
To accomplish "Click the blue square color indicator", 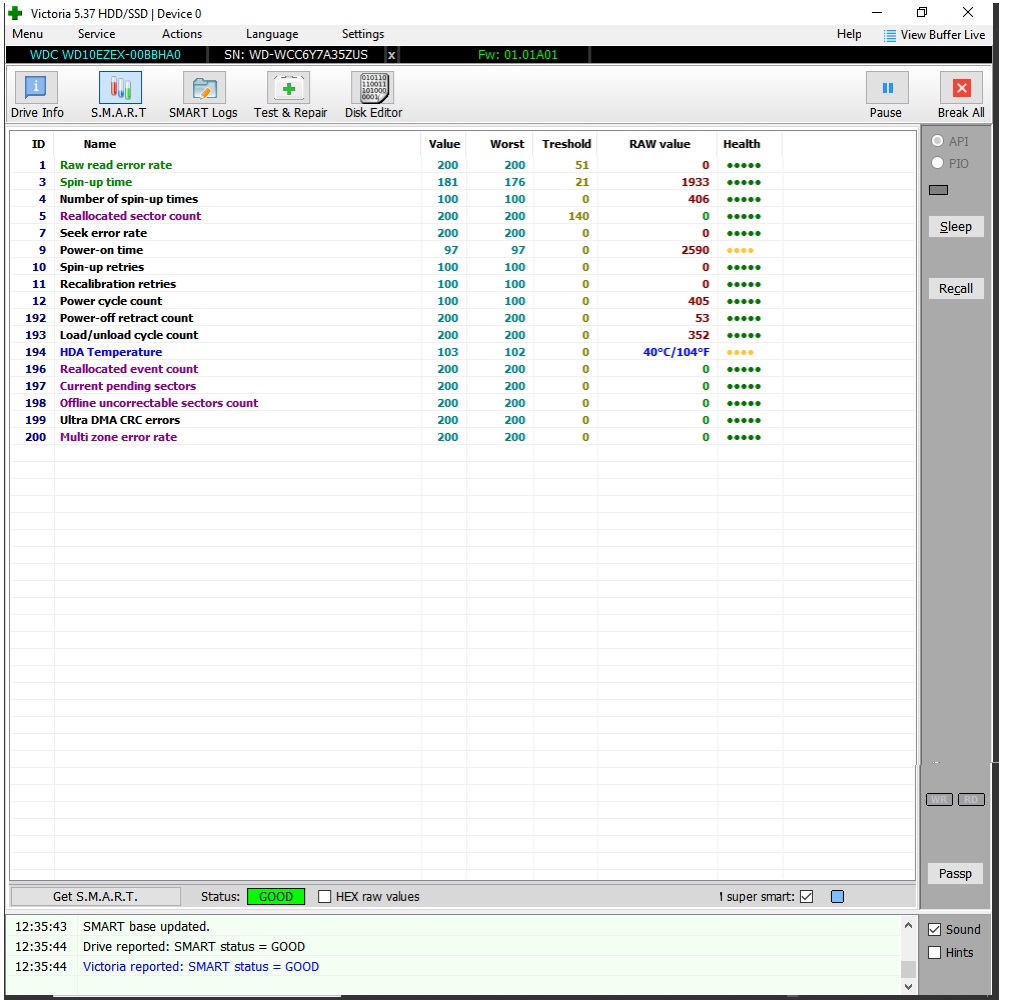I will click(837, 896).
